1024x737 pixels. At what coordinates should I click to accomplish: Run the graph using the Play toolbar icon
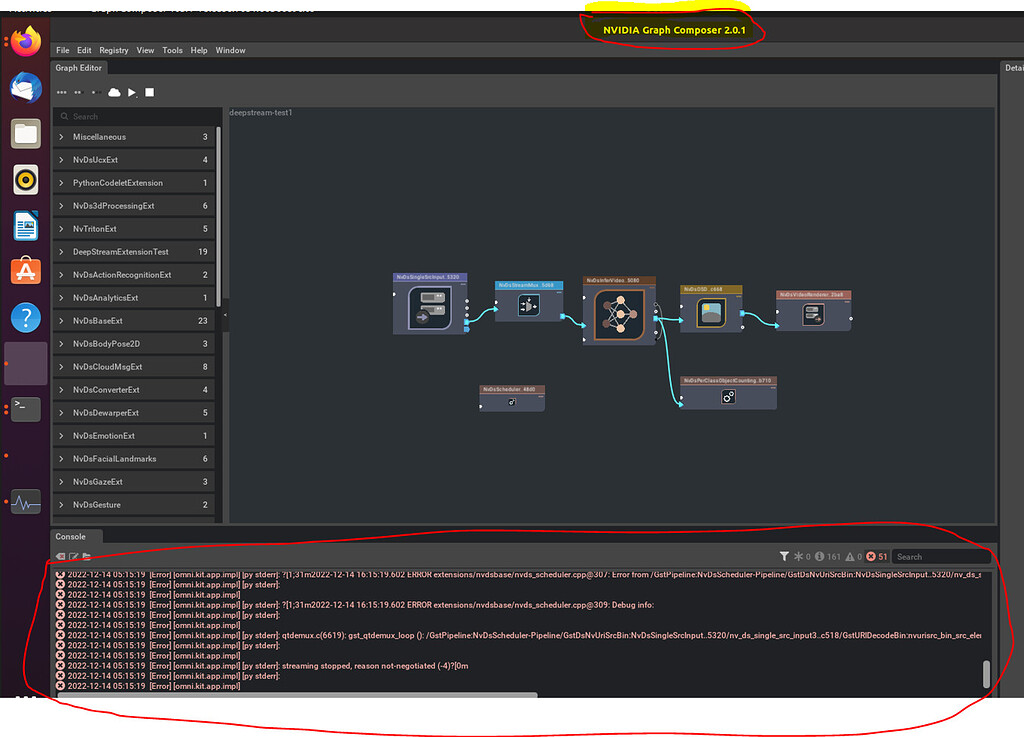pyautogui.click(x=131, y=92)
